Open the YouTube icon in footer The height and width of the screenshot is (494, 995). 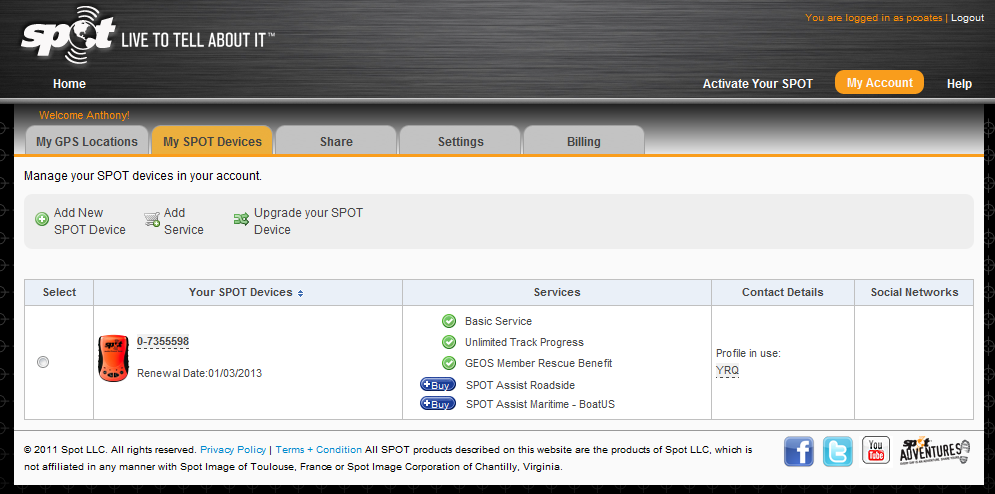(876, 451)
